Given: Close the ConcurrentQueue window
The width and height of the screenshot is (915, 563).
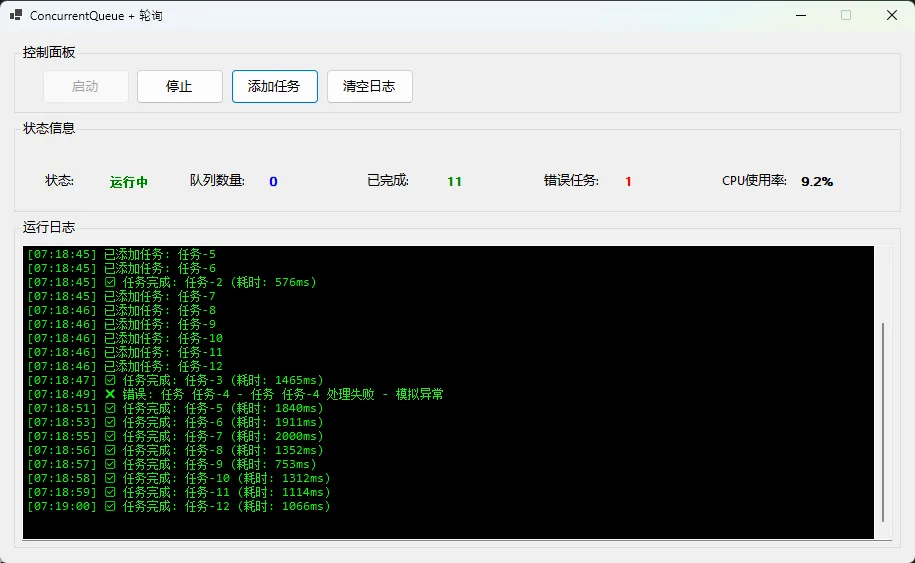Looking at the screenshot, I should pyautogui.click(x=891, y=15).
